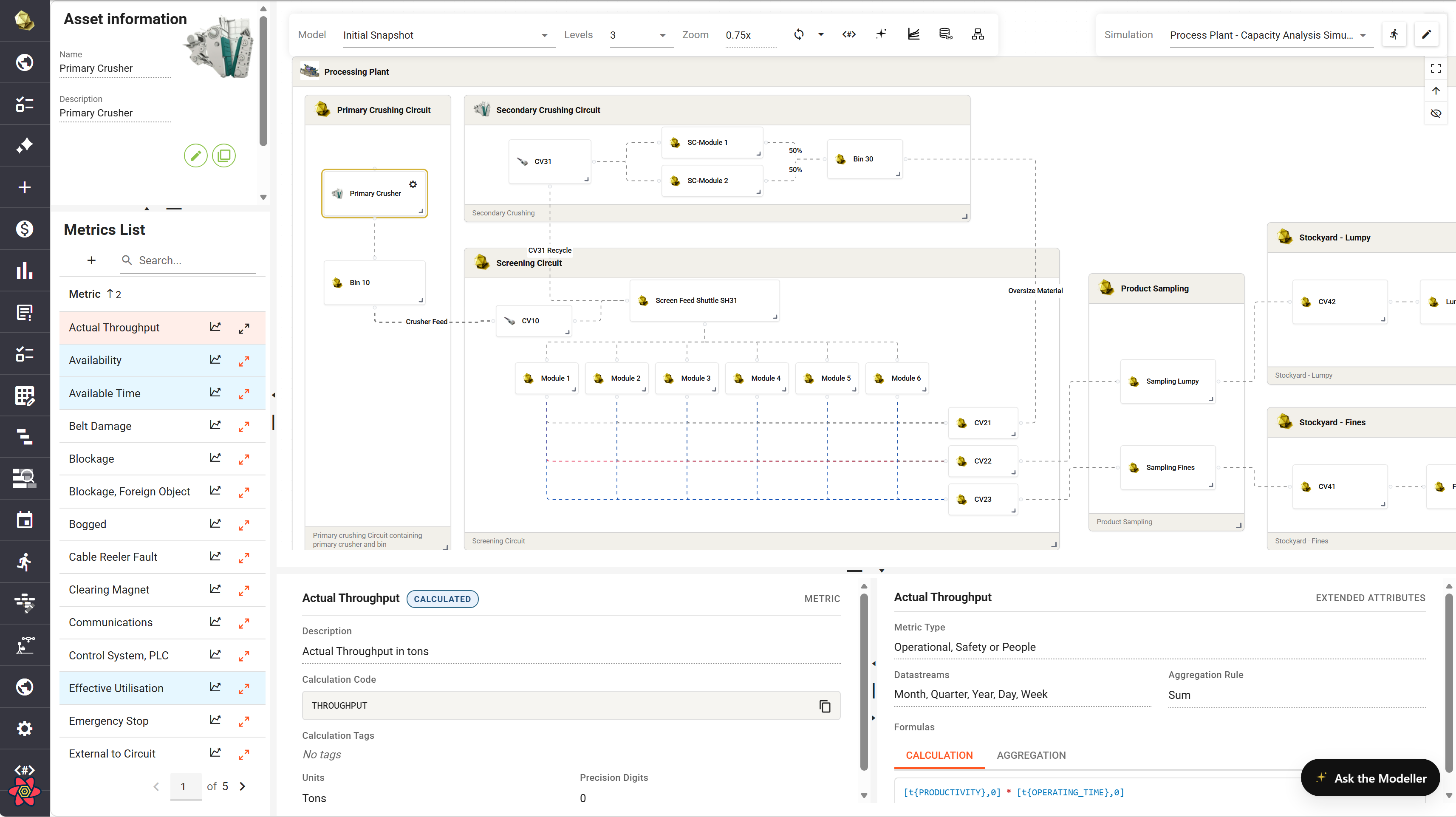Collapse the metrics panel left arrow
Viewport: 1456px width, 817px height.
coord(274,395)
